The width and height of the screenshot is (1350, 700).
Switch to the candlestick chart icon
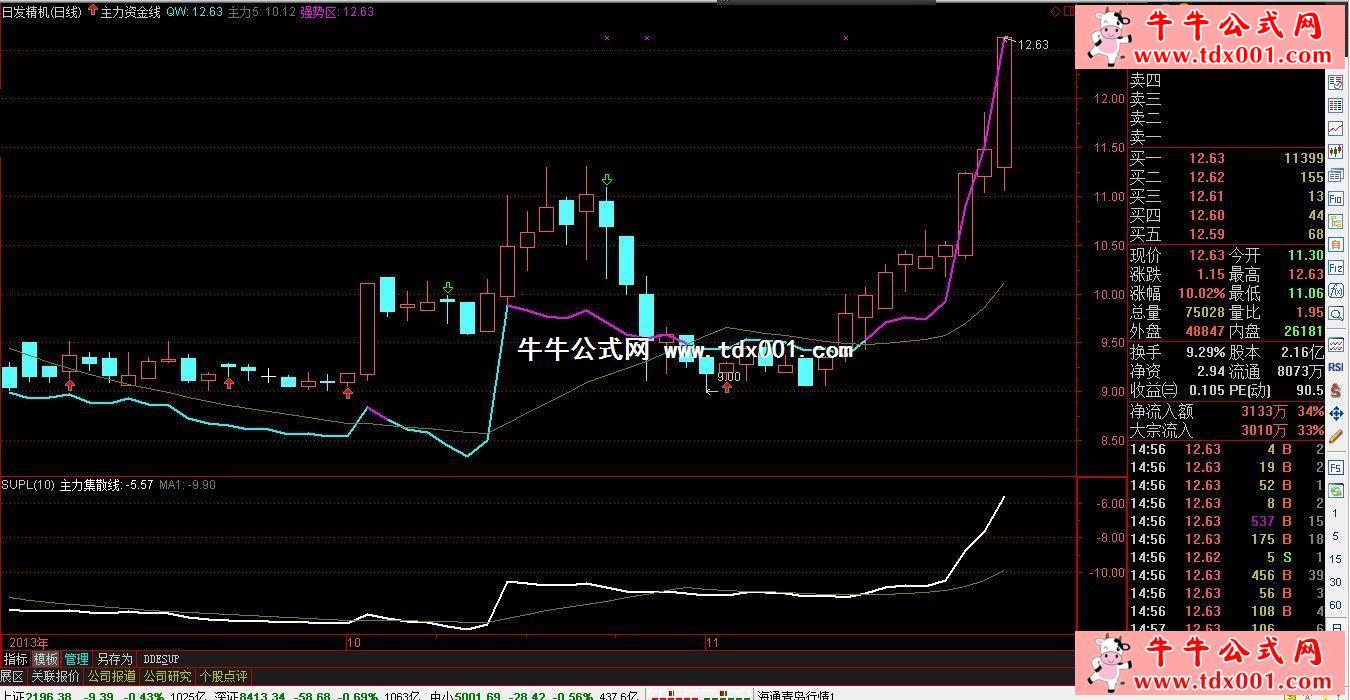point(1336,151)
